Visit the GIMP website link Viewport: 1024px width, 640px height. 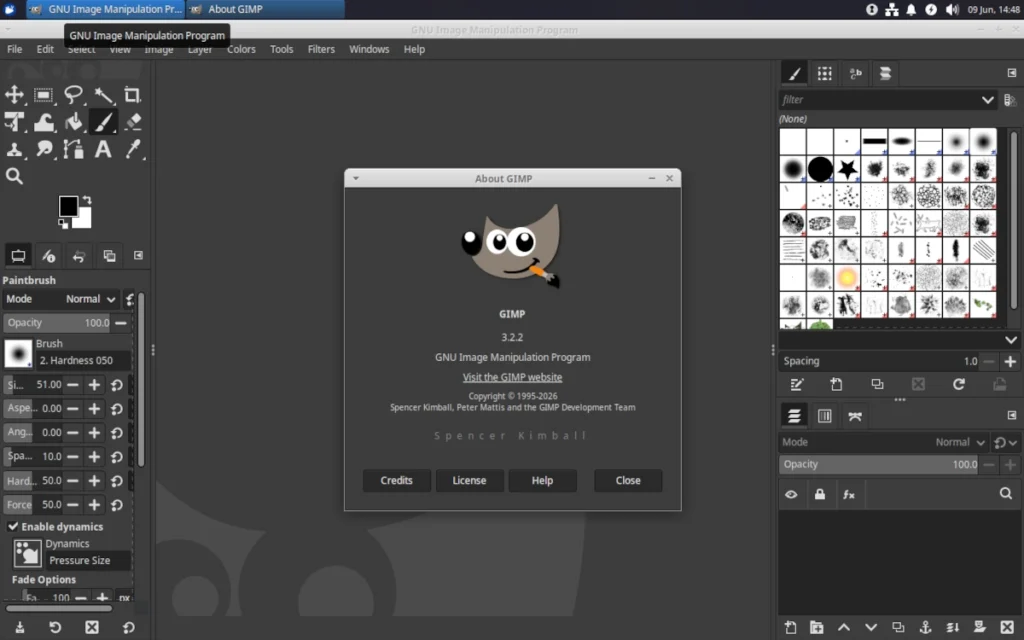512,377
